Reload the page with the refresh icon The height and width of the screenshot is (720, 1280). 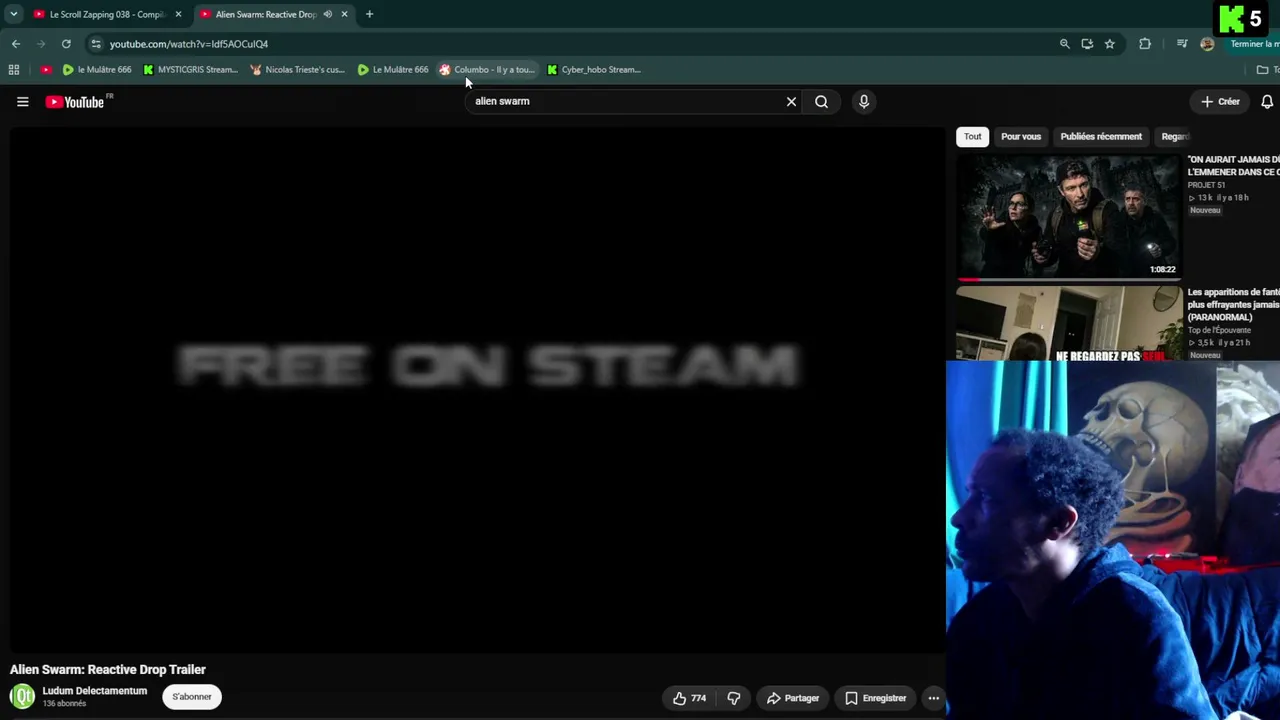[x=66, y=44]
